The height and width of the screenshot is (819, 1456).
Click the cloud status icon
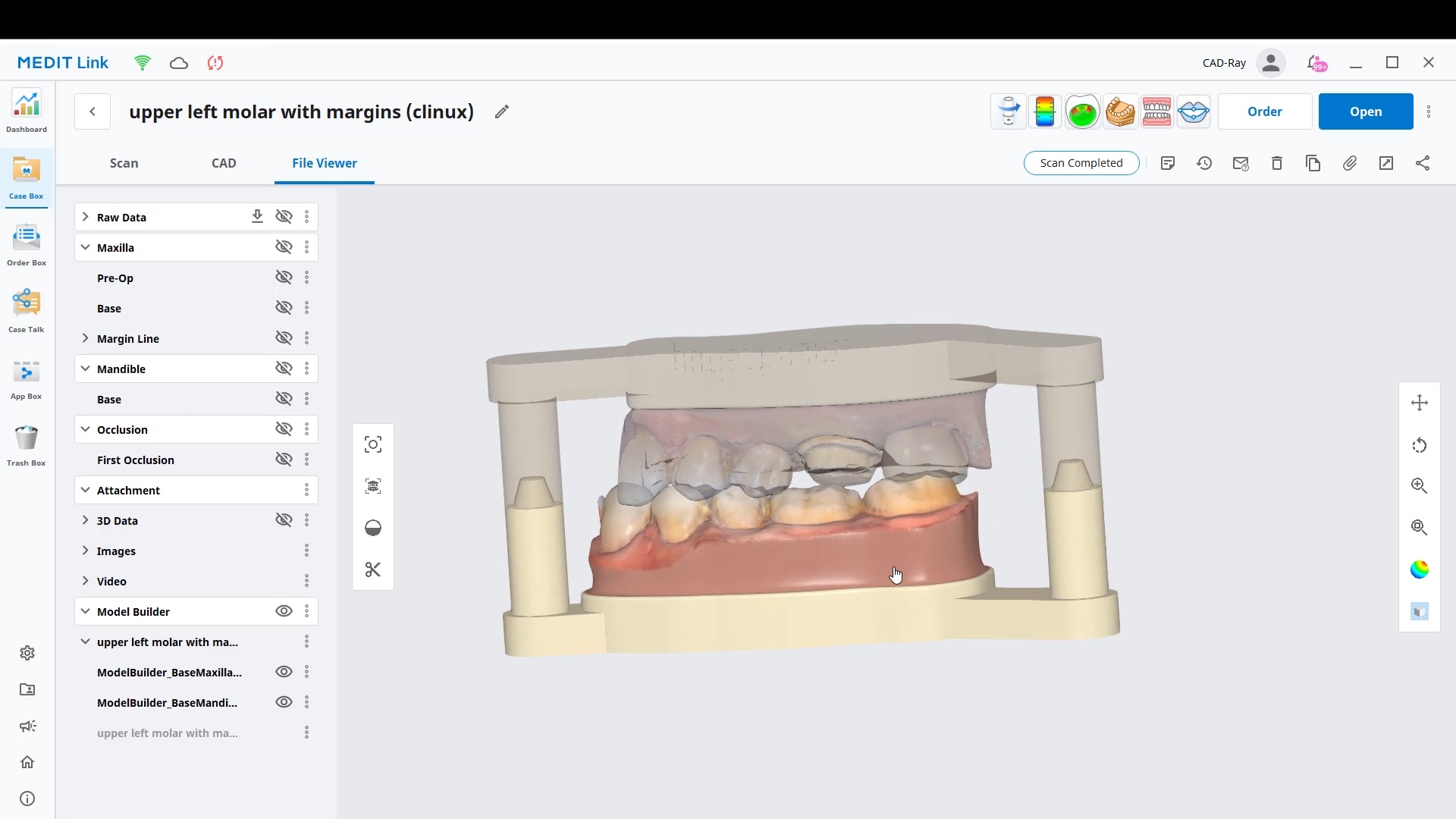179,63
